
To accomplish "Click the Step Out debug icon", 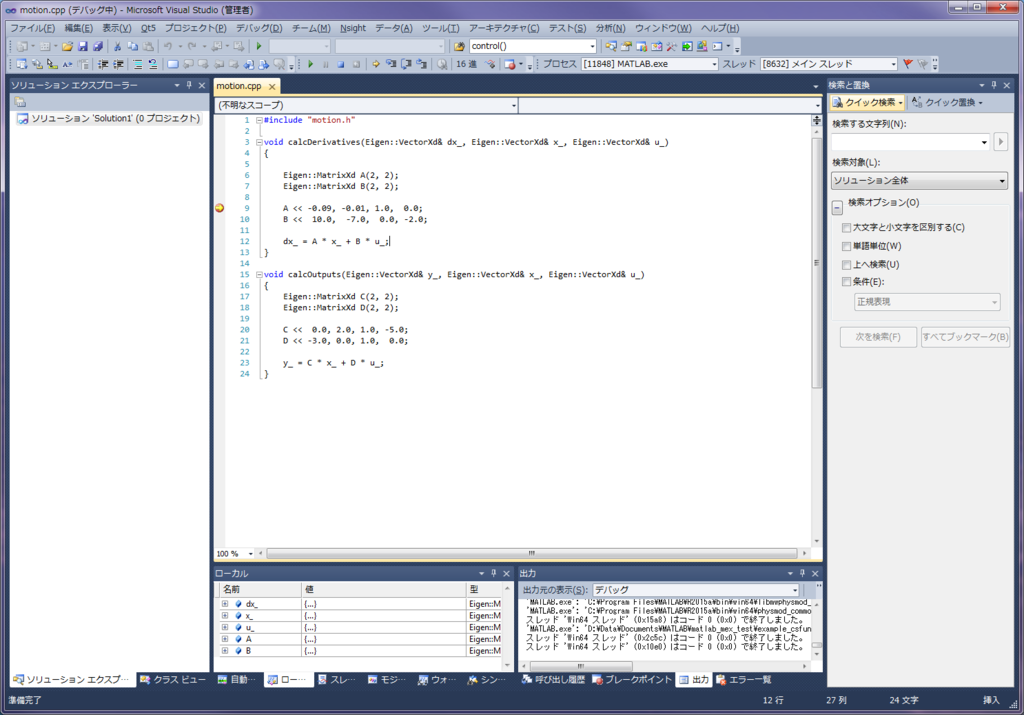I will tap(421, 64).
